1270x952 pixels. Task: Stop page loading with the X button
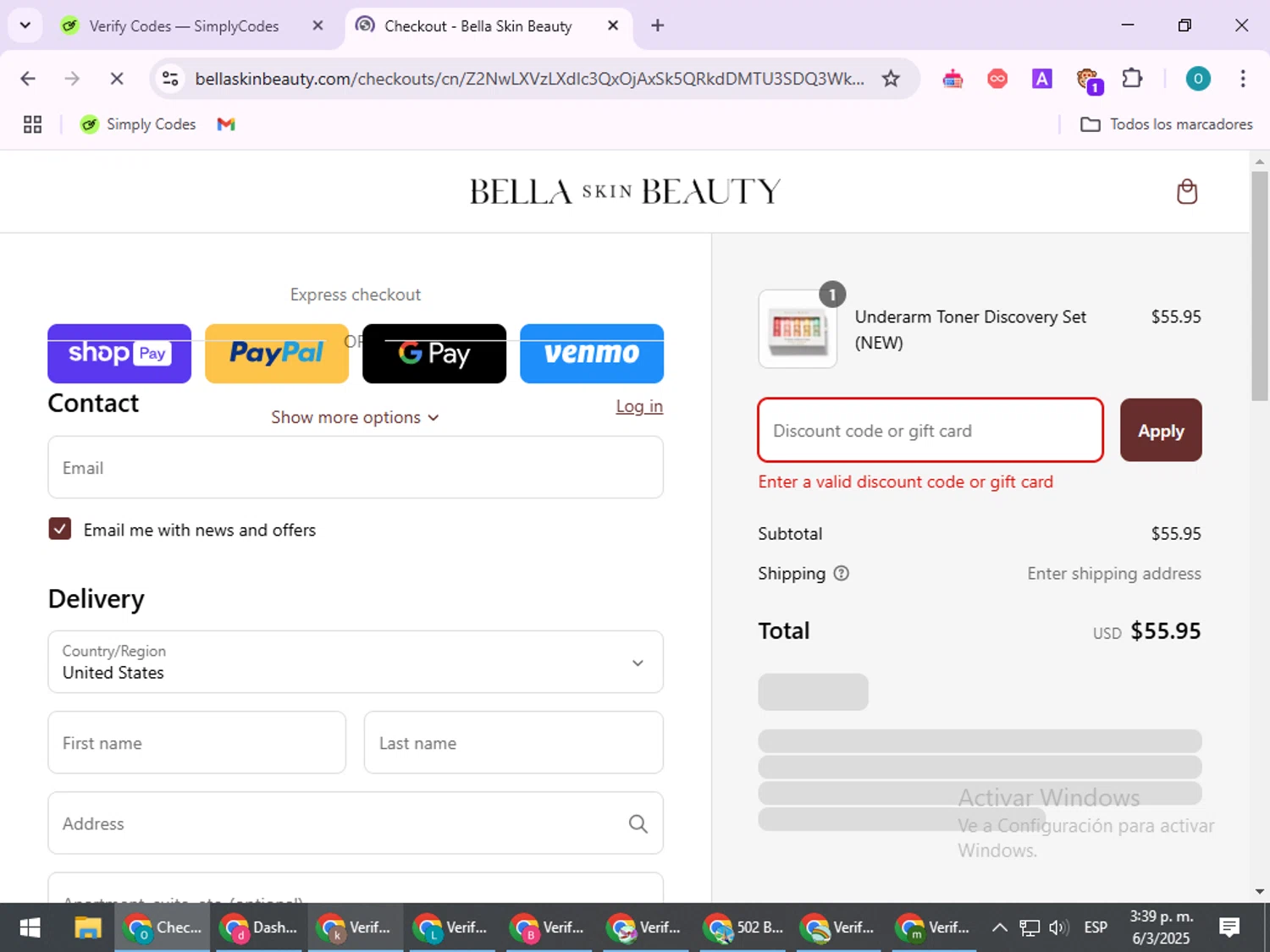point(117,79)
